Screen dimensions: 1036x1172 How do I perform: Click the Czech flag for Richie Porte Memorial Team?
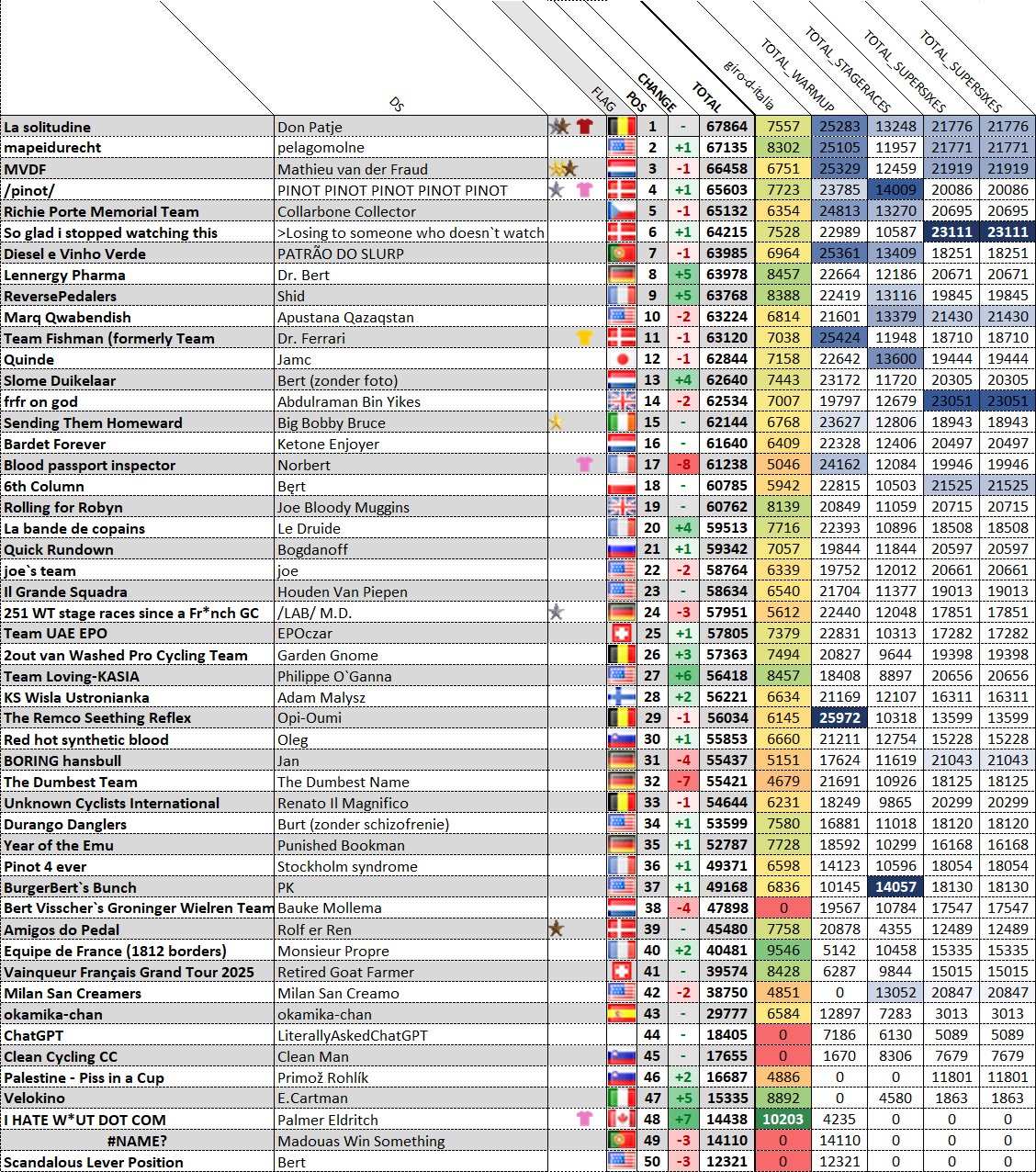pos(622,211)
